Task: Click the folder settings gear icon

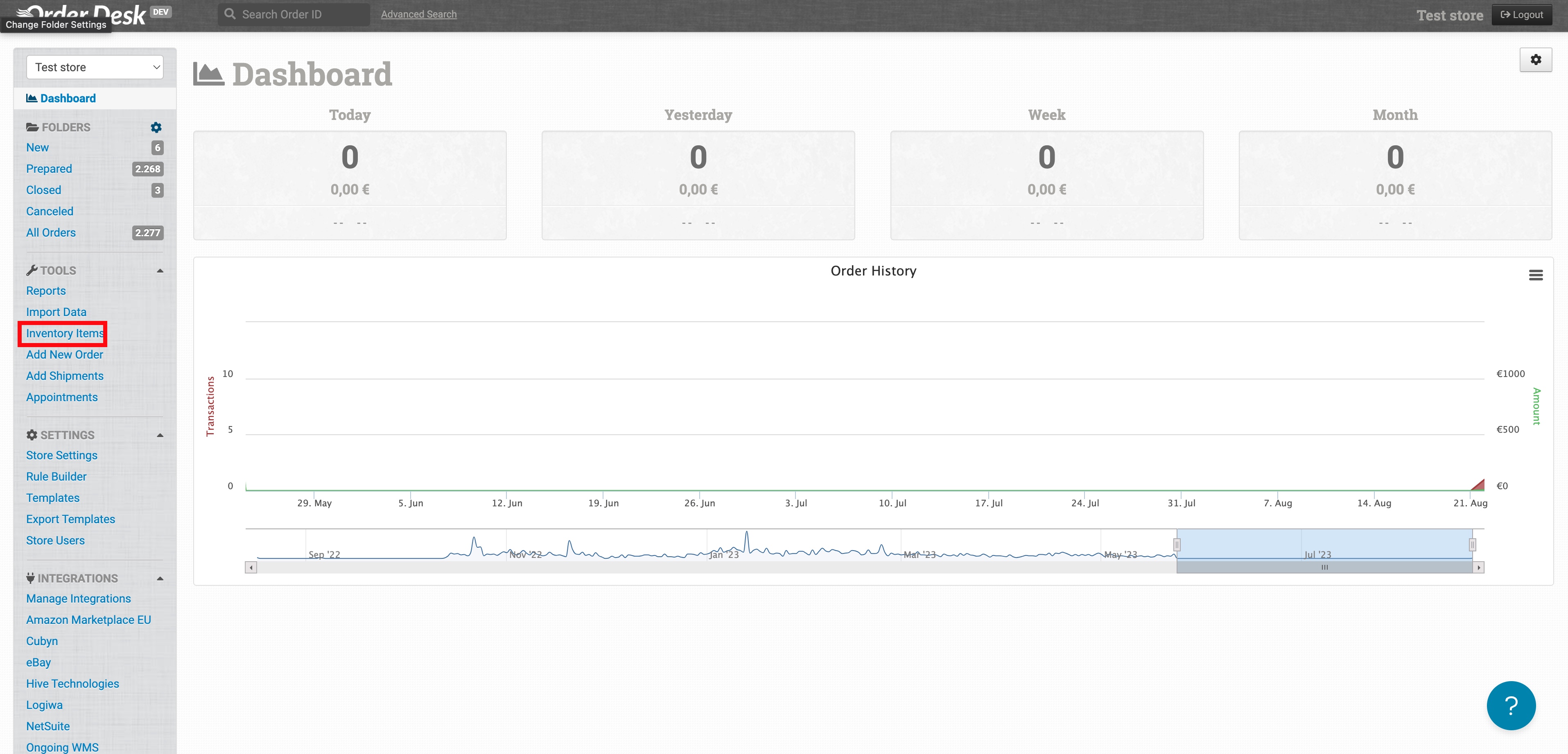Action: click(156, 127)
